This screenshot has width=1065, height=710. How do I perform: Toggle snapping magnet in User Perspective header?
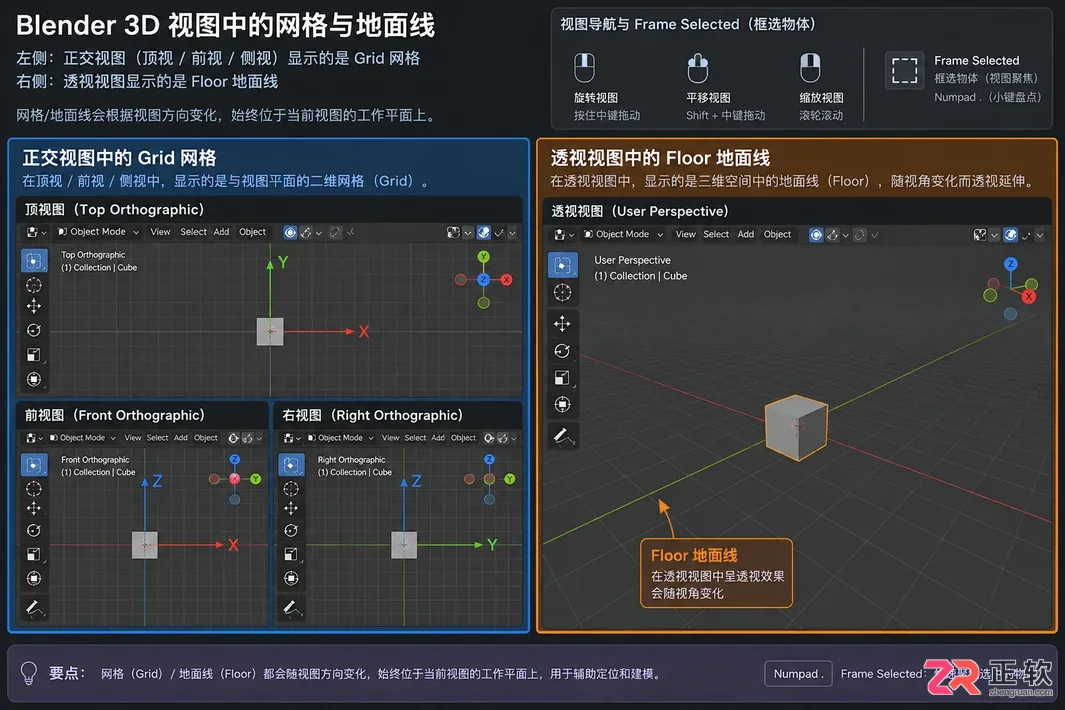(833, 235)
